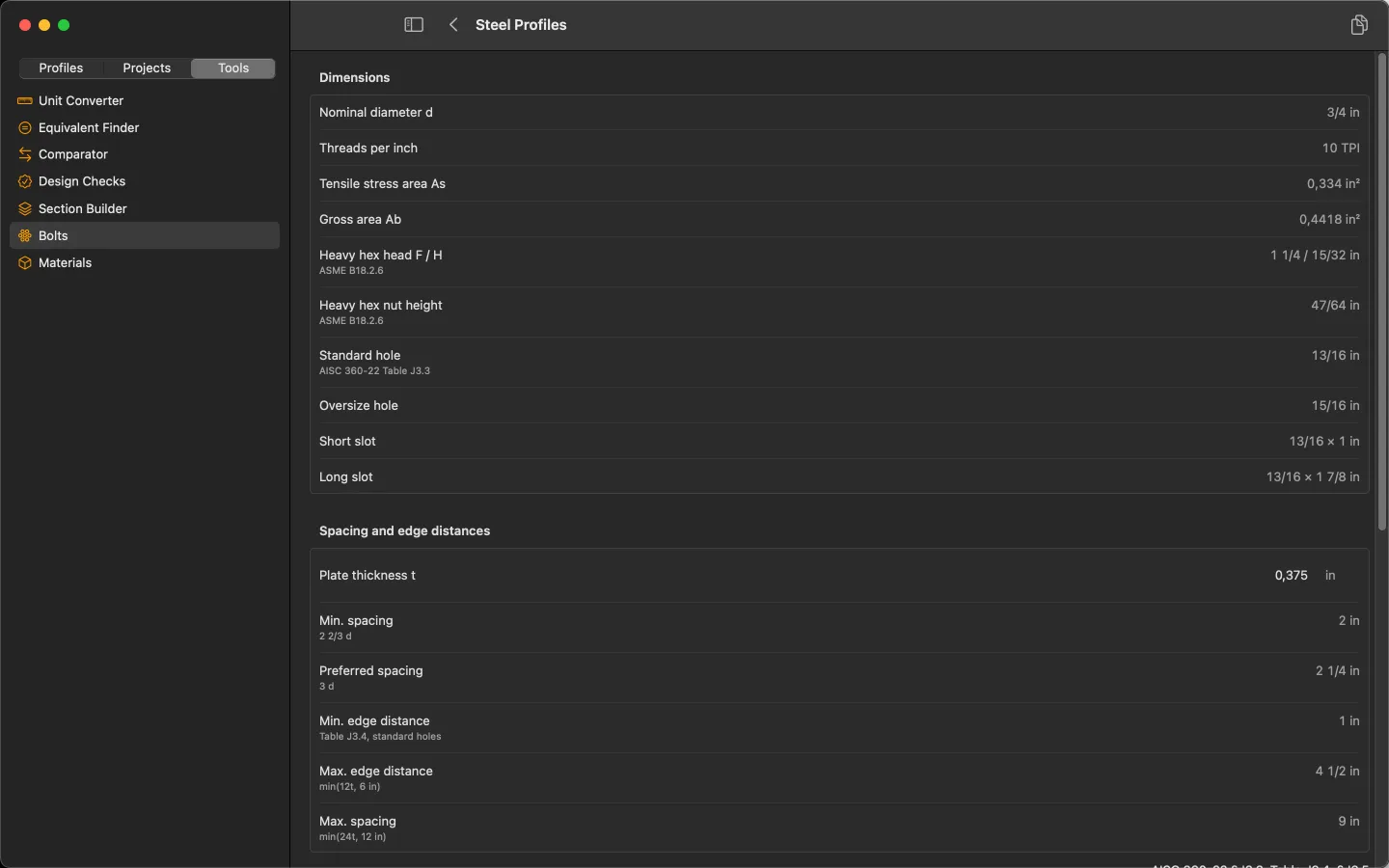Copy results with the toolbar copy icon

click(x=1359, y=25)
